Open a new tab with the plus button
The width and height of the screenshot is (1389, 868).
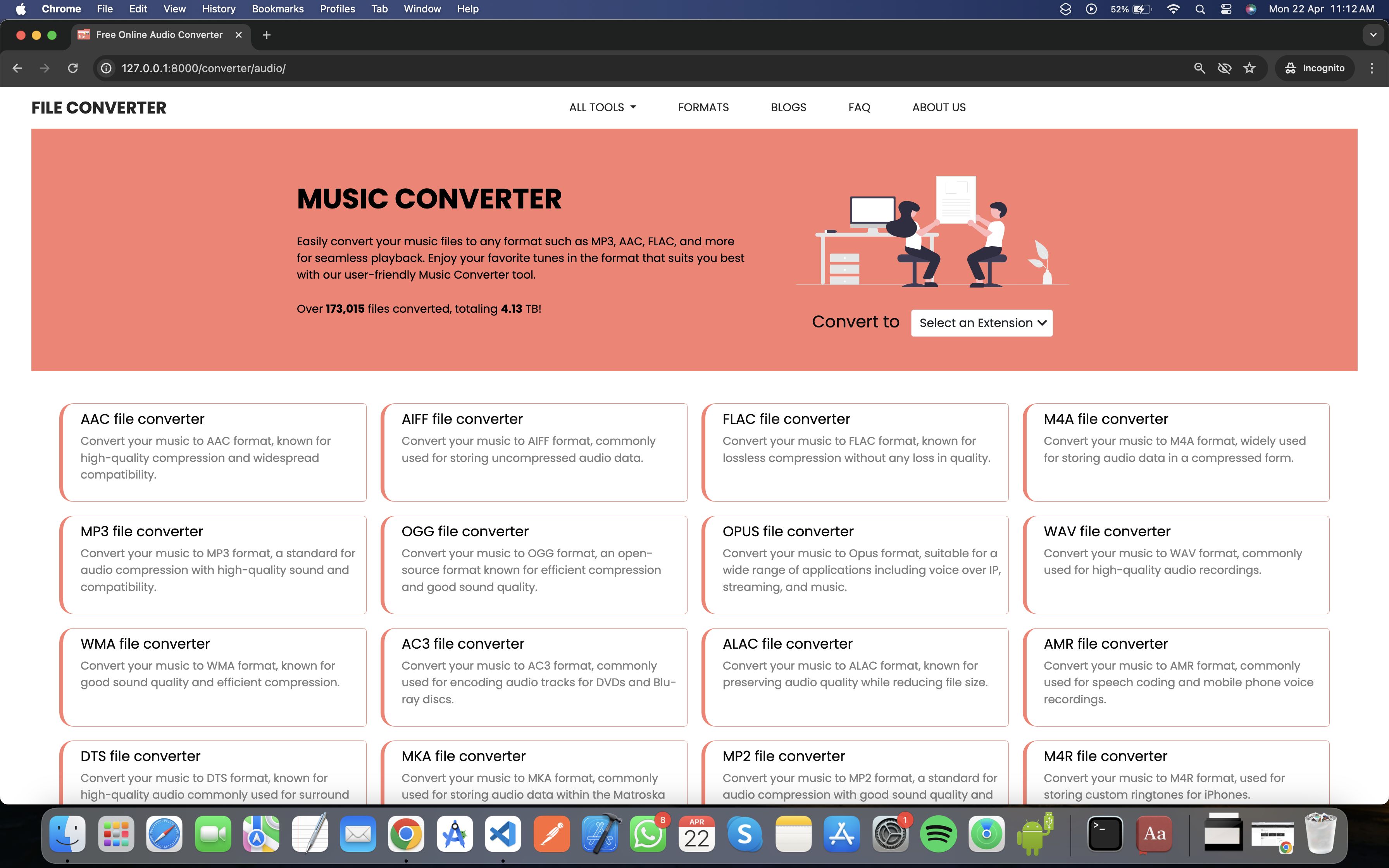[x=266, y=35]
